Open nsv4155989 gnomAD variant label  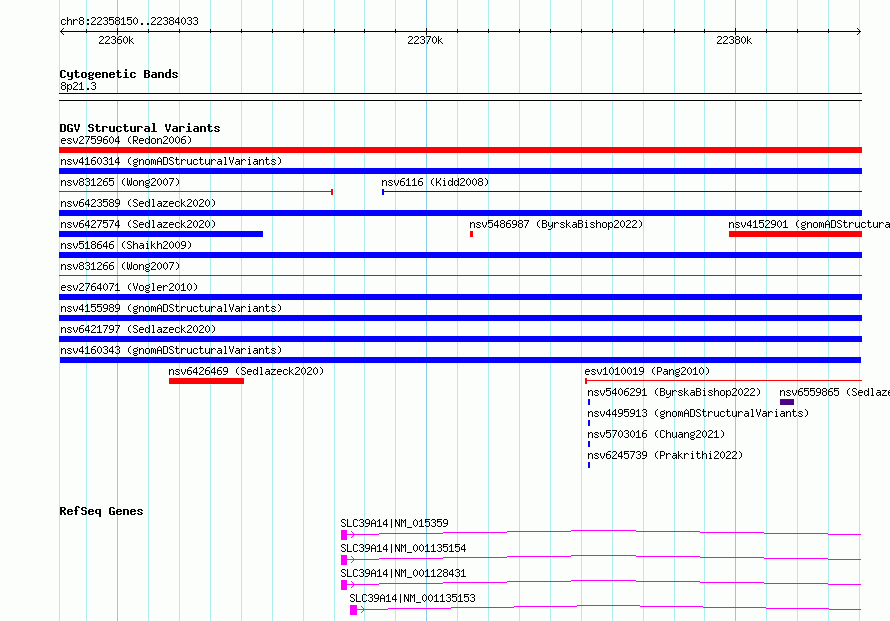click(x=171, y=308)
